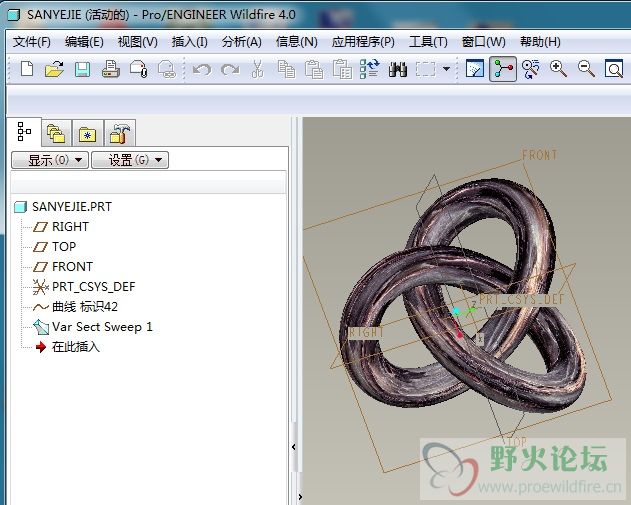
Task: Print the model using printer icon
Action: pyautogui.click(x=110, y=69)
